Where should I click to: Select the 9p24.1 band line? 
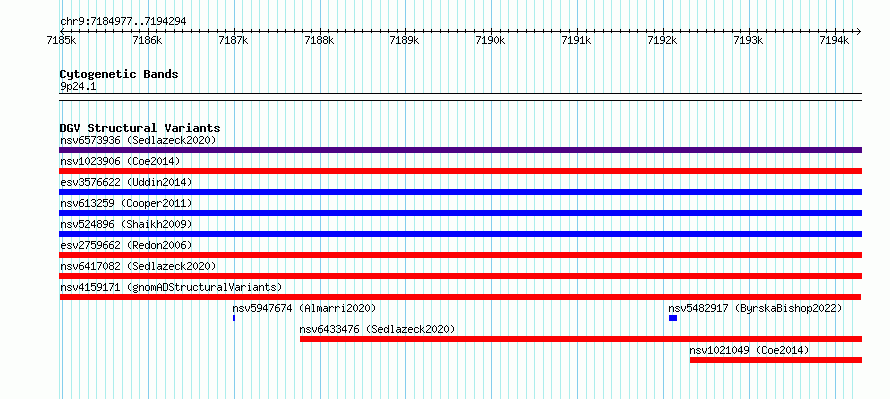click(460, 97)
